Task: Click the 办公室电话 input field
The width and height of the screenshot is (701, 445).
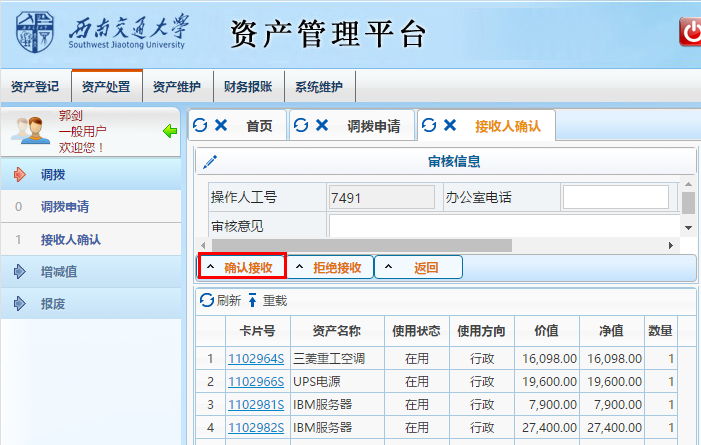Action: [616, 197]
